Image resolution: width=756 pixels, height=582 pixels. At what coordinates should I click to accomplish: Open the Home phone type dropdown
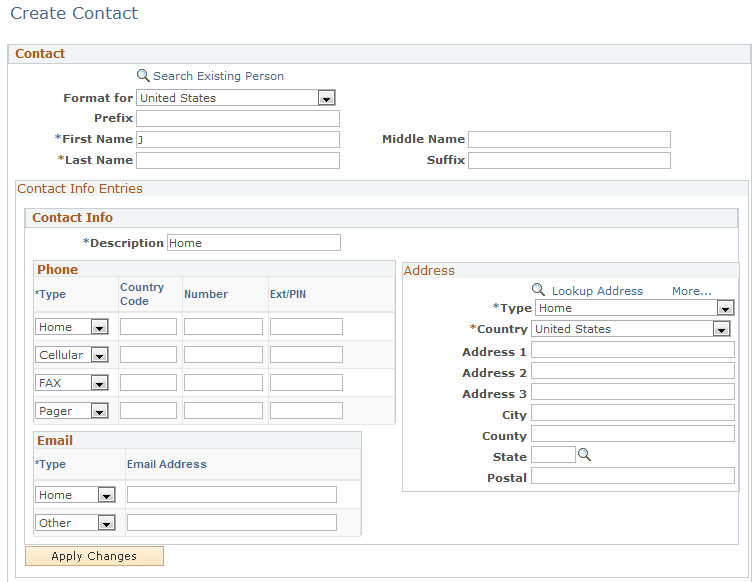(x=72, y=327)
